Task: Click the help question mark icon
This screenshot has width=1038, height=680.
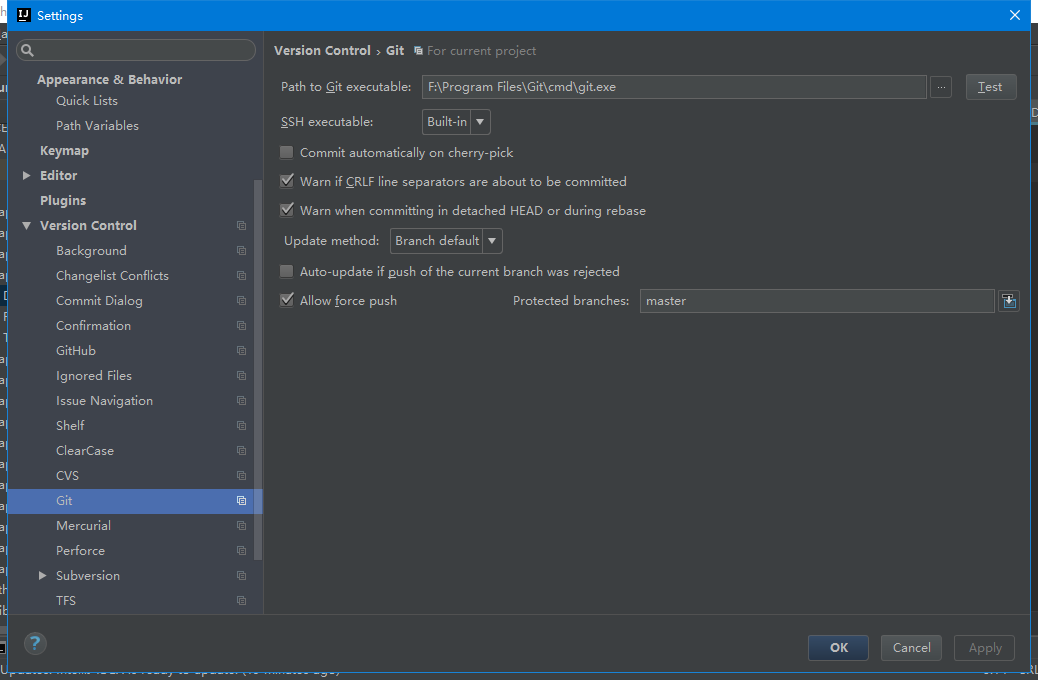Action: (x=35, y=644)
